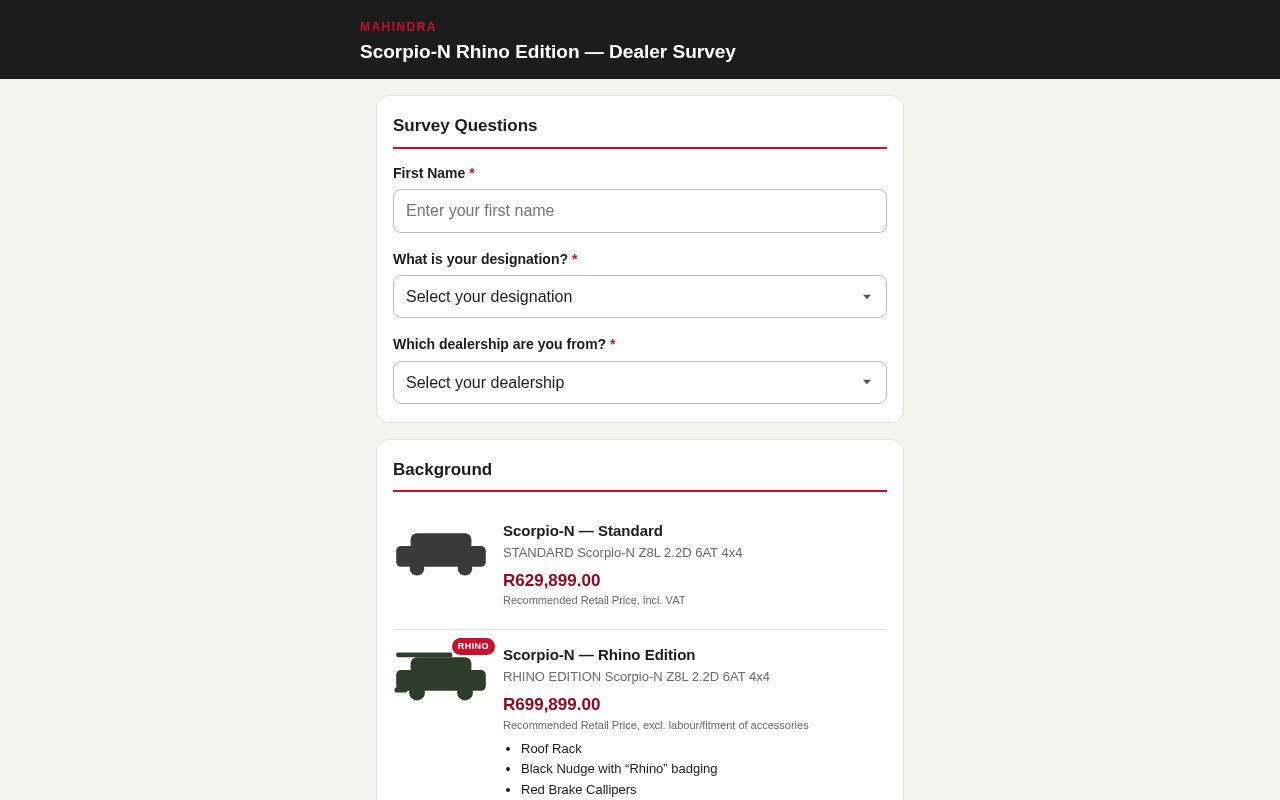Open the Select your designation dropdown

(x=640, y=297)
